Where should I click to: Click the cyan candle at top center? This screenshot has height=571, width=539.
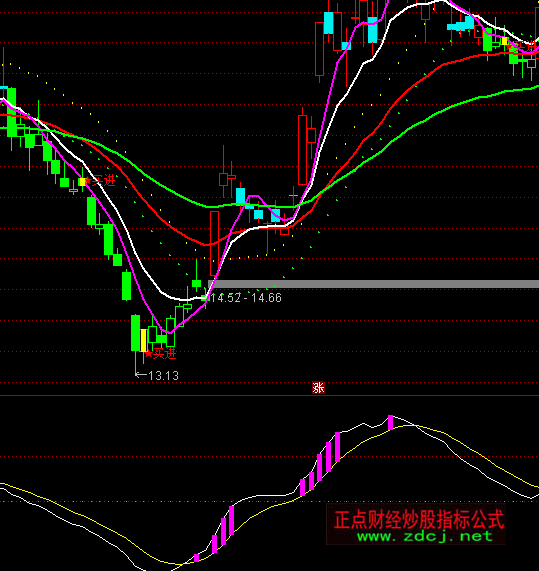(328, 23)
